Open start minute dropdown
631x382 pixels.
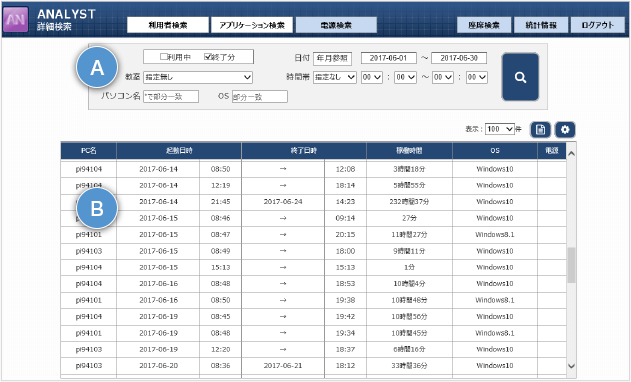405,77
